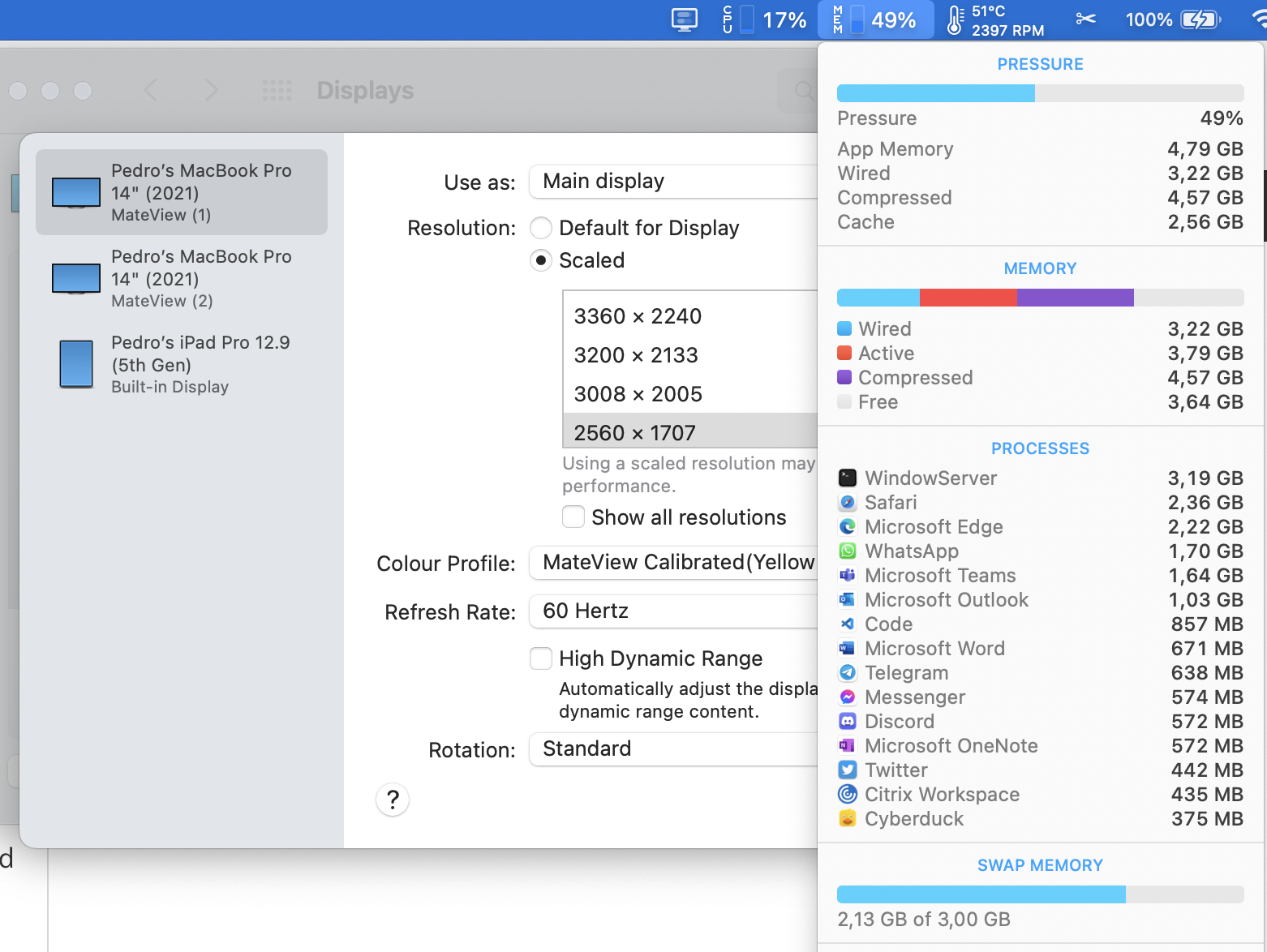This screenshot has height=952, width=1267.
Task: Click the Citrix Workspace process icon
Action: point(848,794)
